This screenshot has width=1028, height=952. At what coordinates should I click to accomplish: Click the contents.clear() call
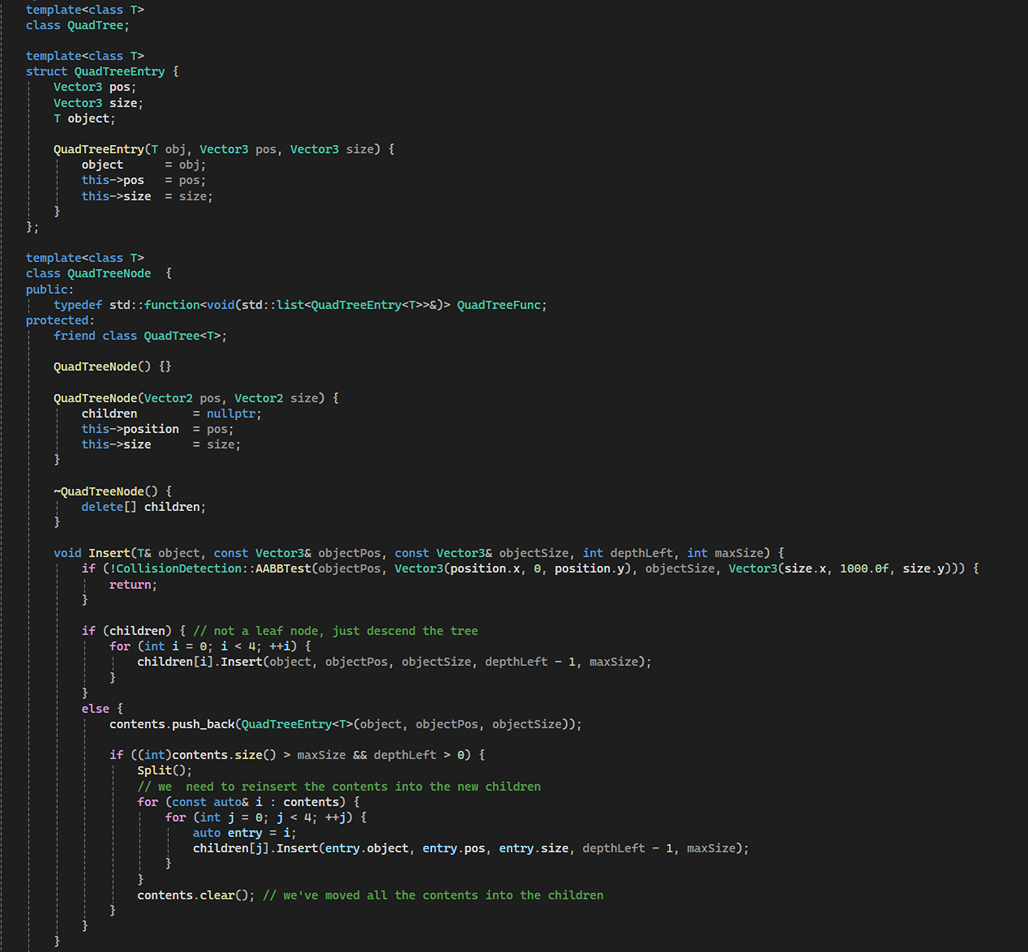(196, 895)
